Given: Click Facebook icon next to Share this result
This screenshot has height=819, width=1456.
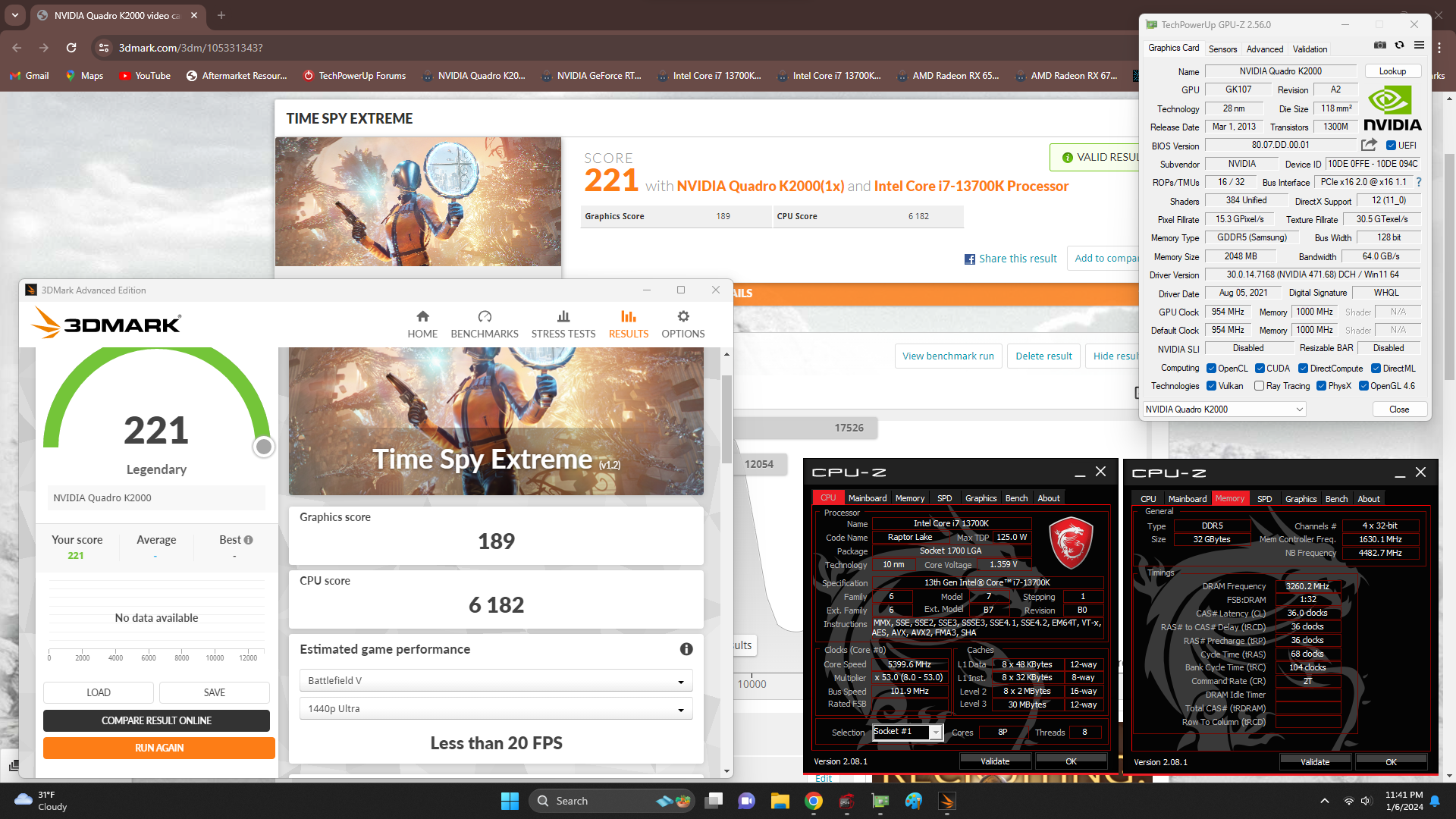Looking at the screenshot, I should point(970,259).
